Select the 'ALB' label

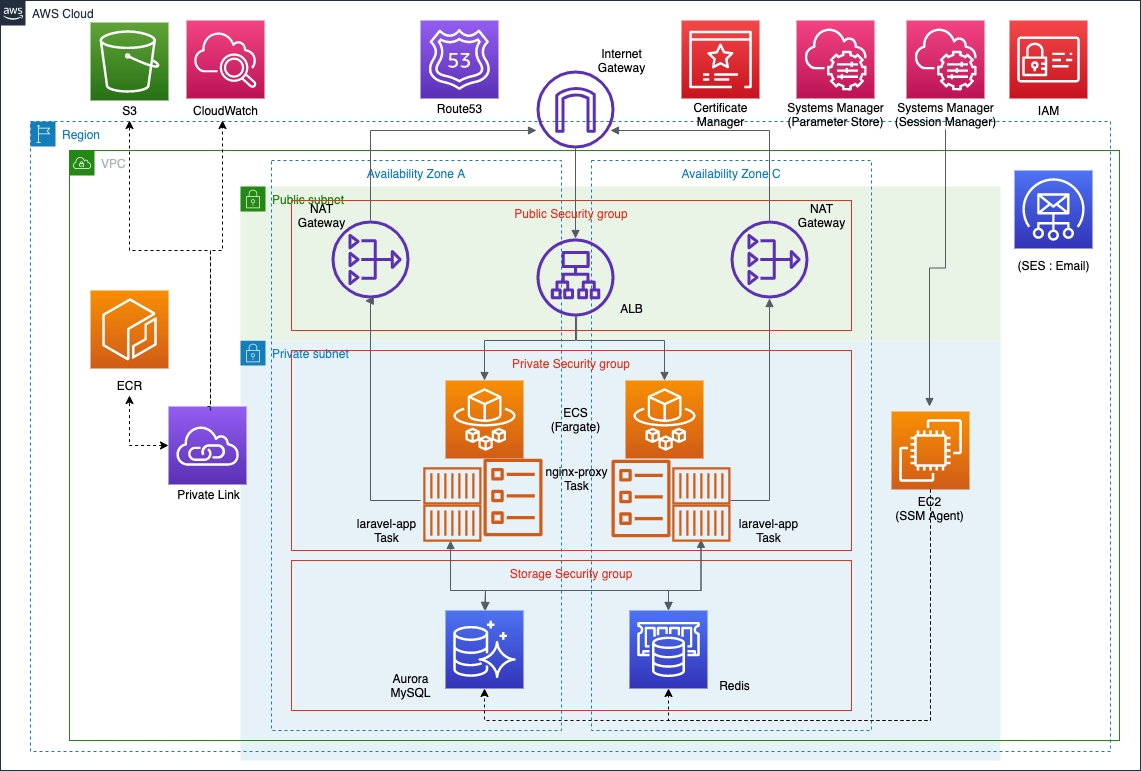pyautogui.click(x=632, y=309)
